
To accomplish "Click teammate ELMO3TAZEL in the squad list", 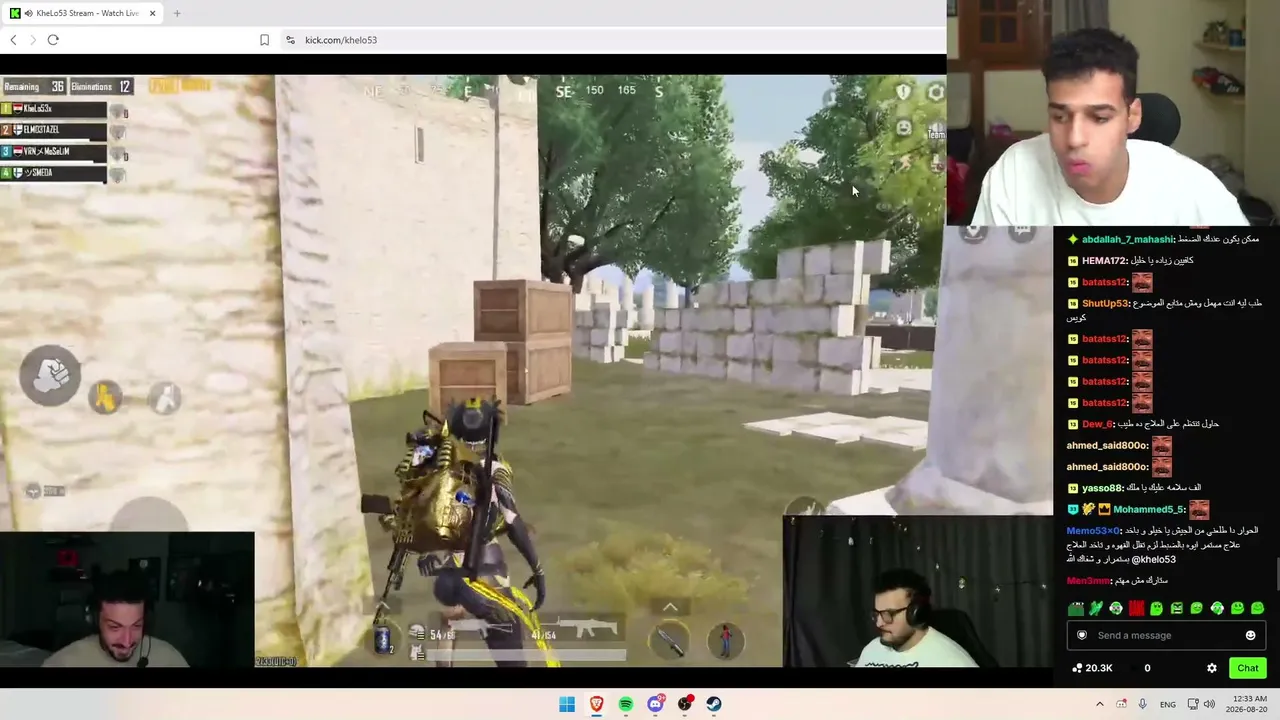I will pos(53,130).
